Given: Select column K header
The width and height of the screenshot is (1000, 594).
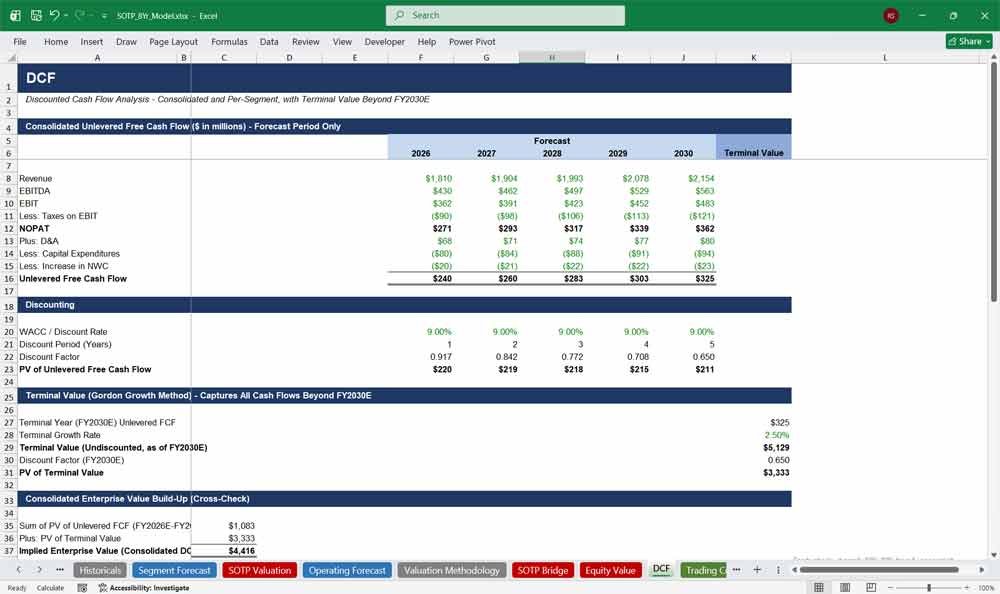Looking at the screenshot, I should (x=754, y=57).
